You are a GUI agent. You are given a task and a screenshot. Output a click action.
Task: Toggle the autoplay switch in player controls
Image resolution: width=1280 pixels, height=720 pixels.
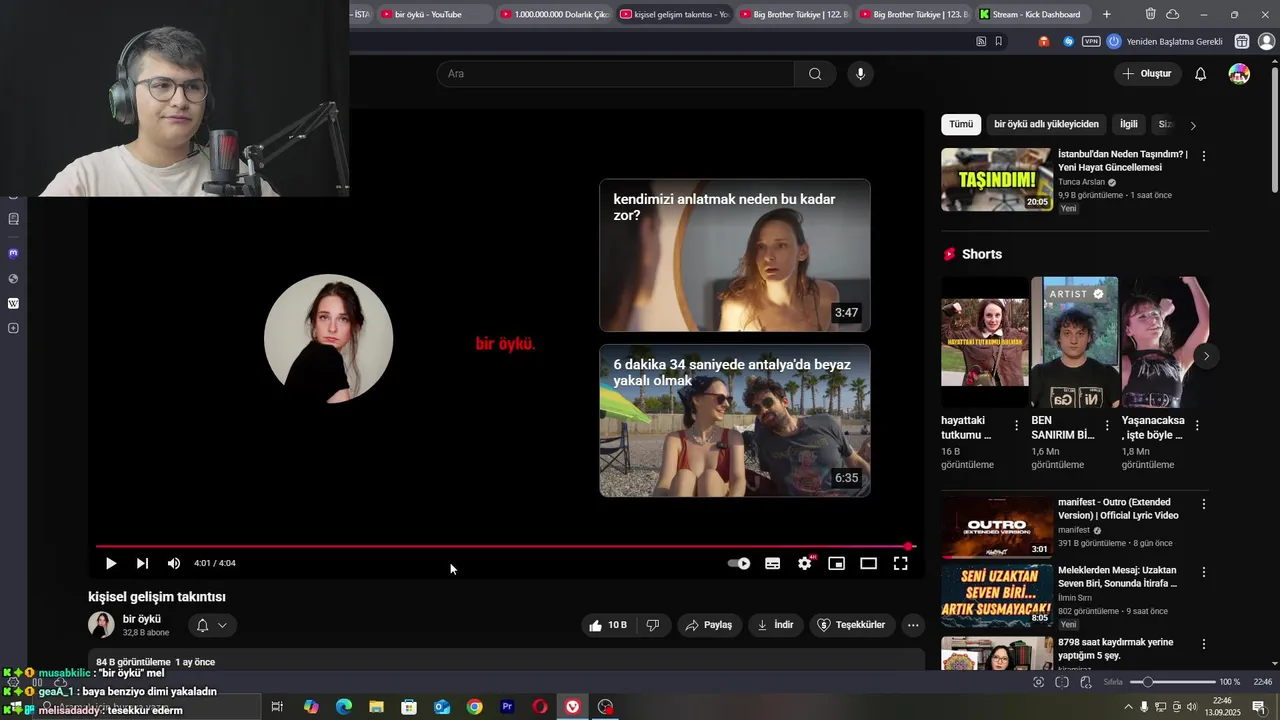pos(739,563)
